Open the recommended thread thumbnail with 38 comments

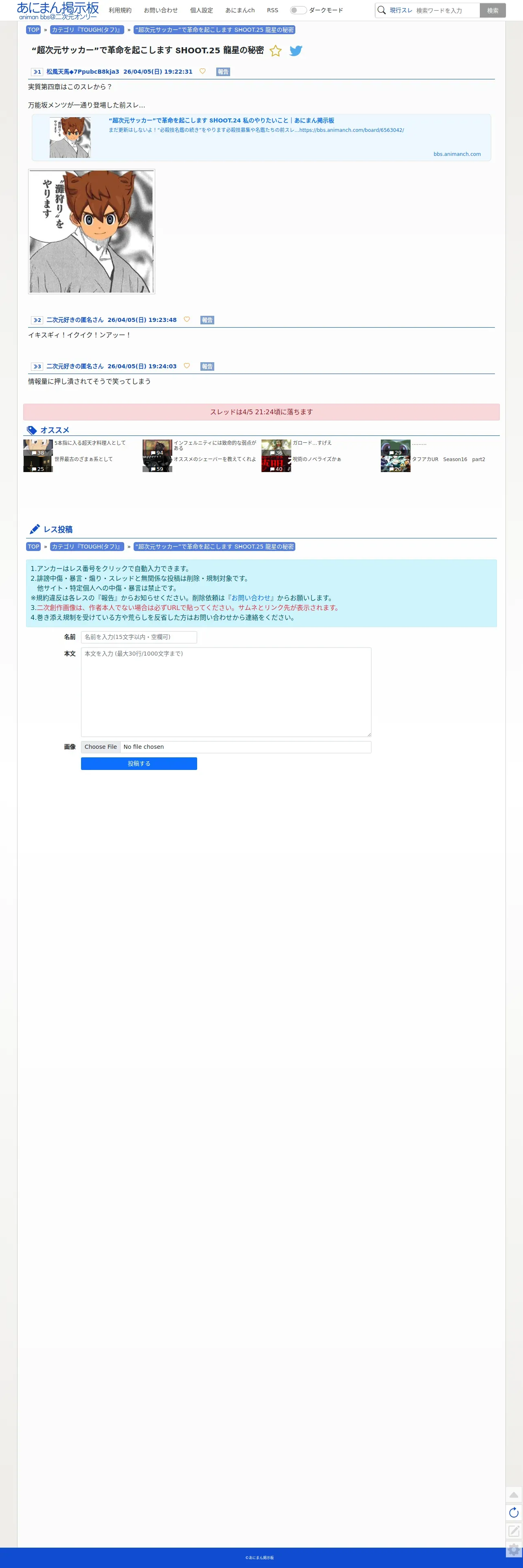pyautogui.click(x=38, y=448)
